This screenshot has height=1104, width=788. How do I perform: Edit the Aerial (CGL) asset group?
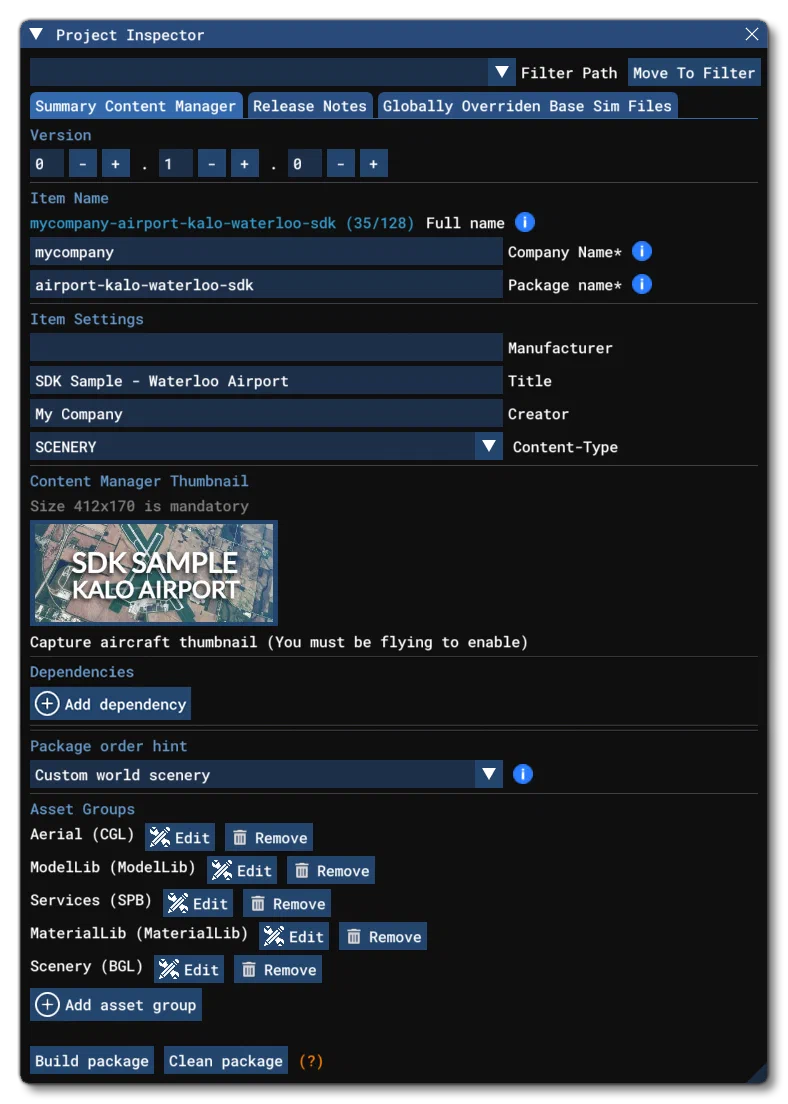click(180, 838)
